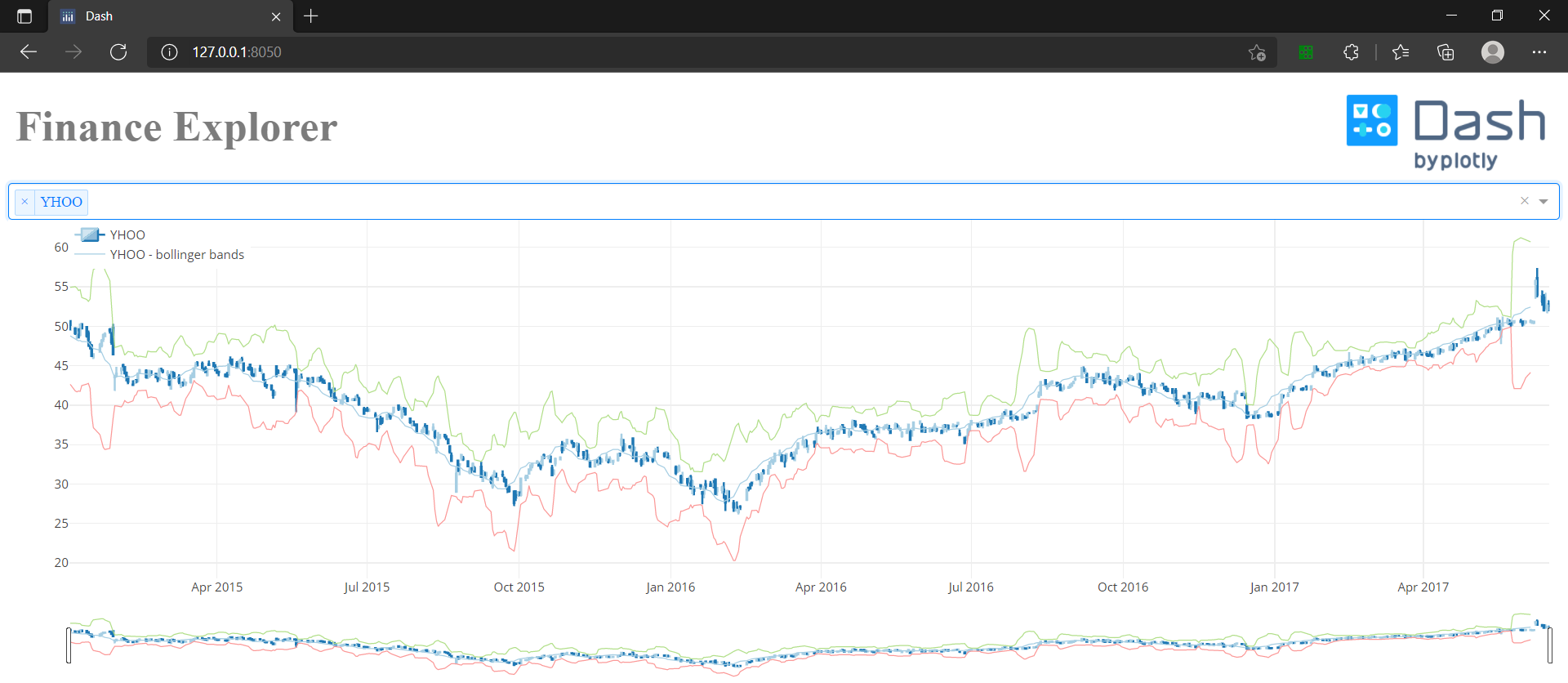Click the 60 y-axis tick label
Image resolution: width=1568 pixels, height=683 pixels.
coord(61,248)
